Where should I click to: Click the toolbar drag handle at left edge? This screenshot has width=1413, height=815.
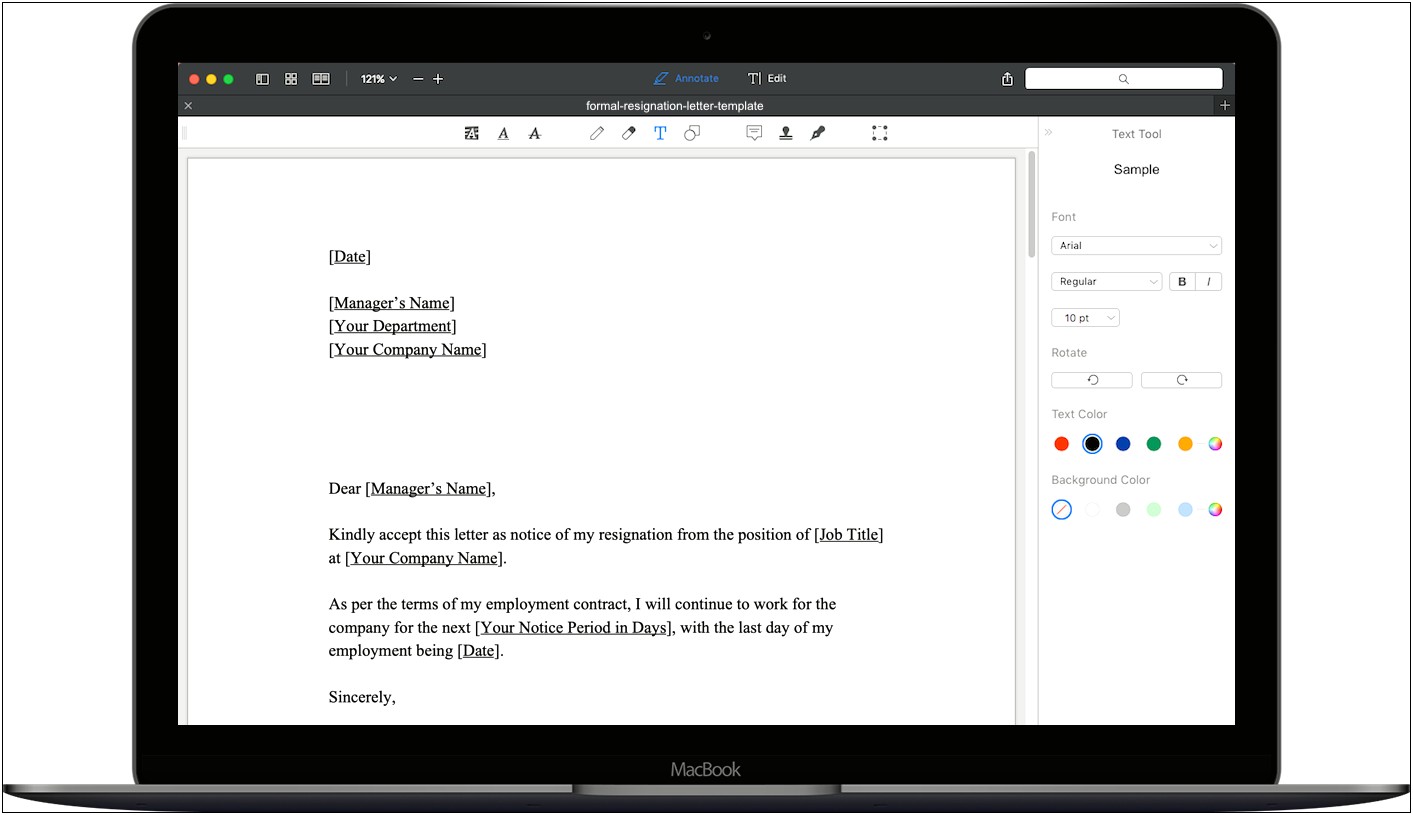point(184,133)
